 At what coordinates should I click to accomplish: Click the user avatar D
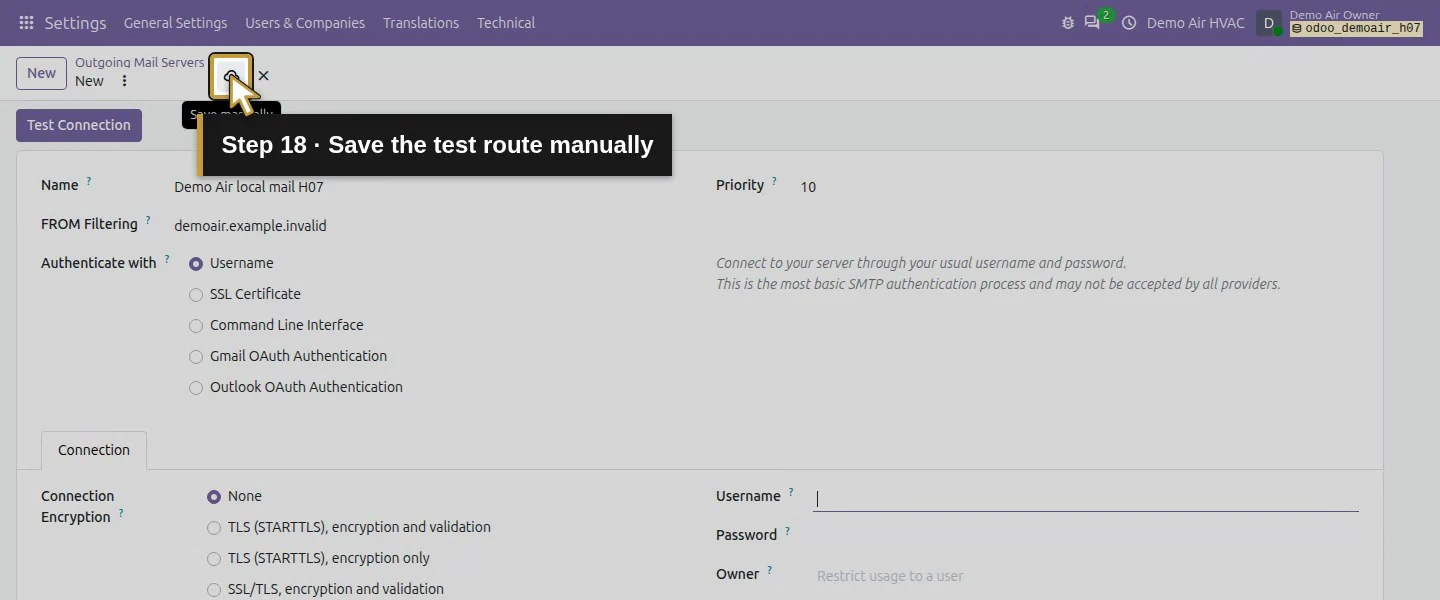pyautogui.click(x=1269, y=23)
